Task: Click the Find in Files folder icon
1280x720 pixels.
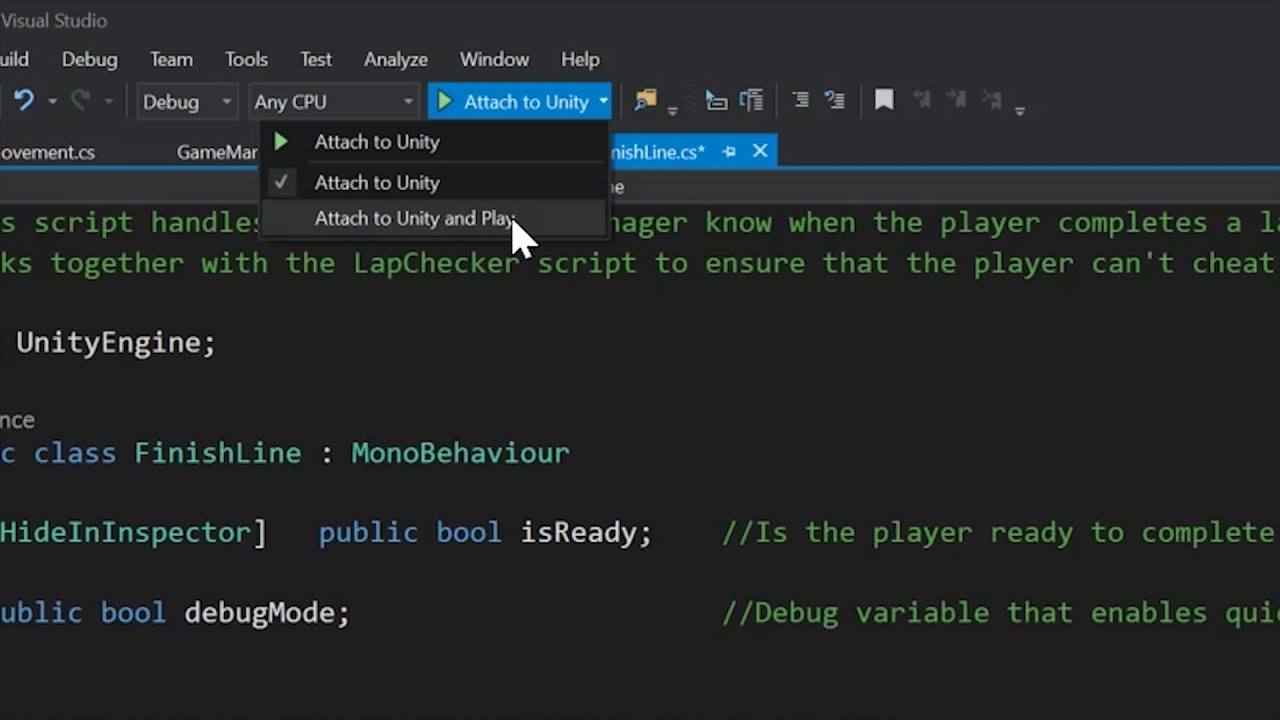Action: click(646, 100)
